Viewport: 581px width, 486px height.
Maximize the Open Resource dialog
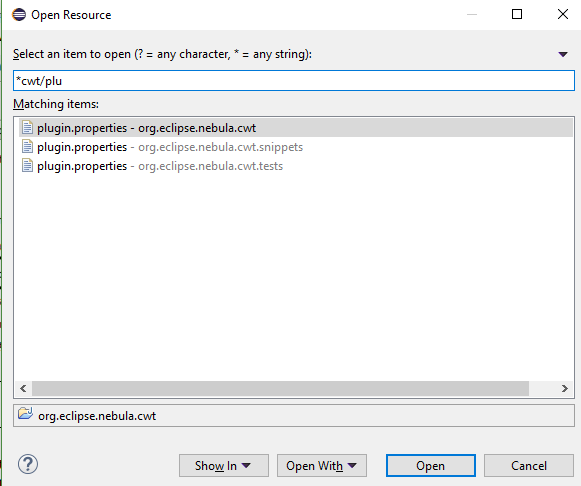click(x=517, y=14)
